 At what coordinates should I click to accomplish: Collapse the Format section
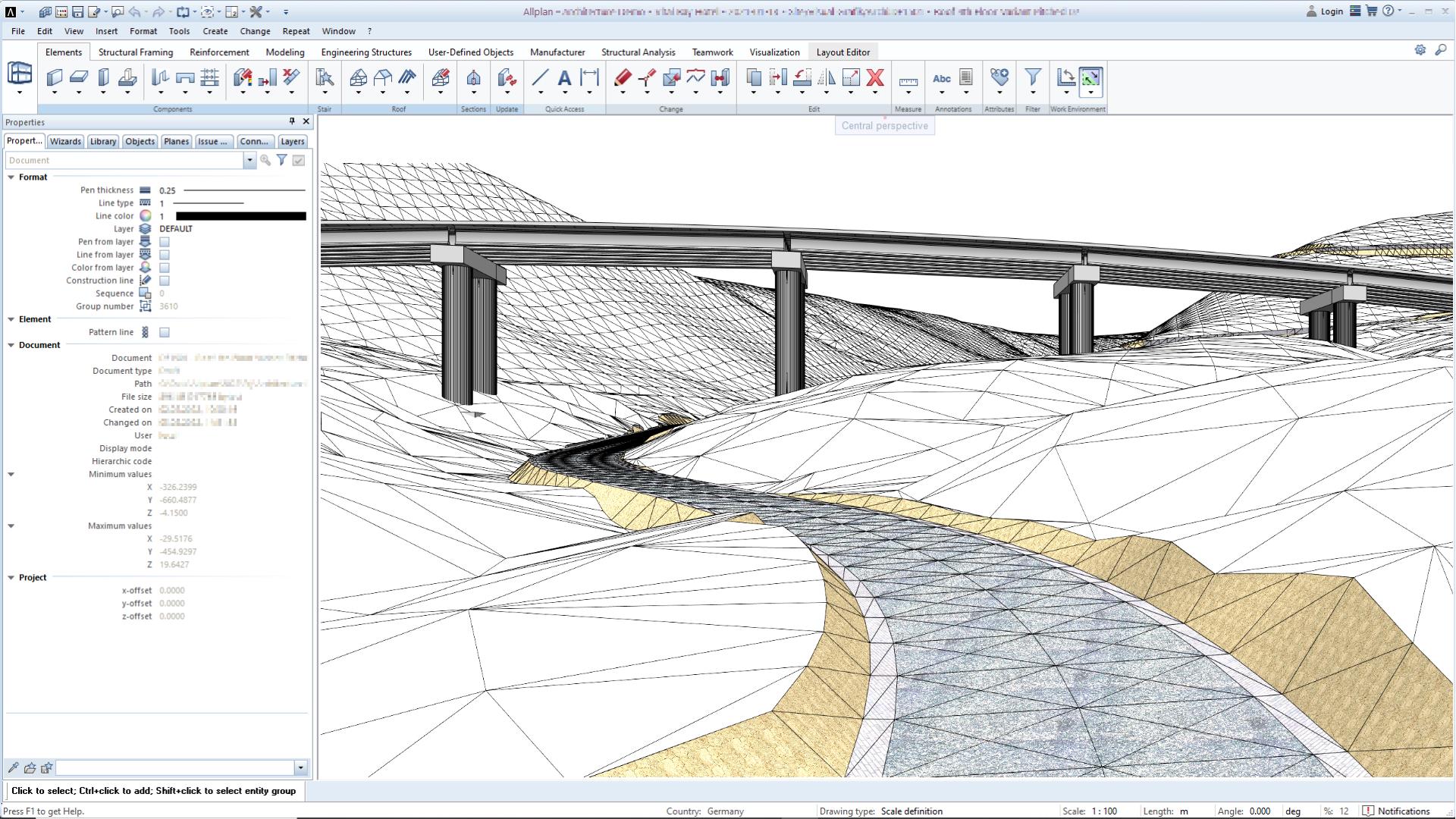coord(11,177)
